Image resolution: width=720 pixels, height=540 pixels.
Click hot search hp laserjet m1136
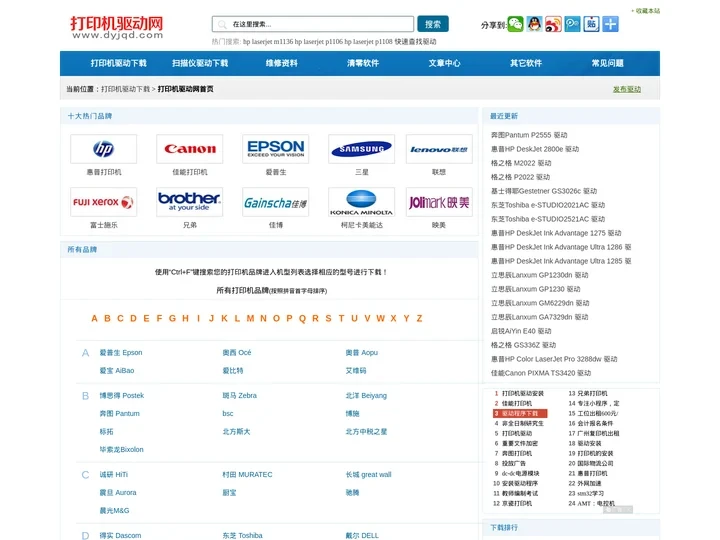tap(268, 42)
